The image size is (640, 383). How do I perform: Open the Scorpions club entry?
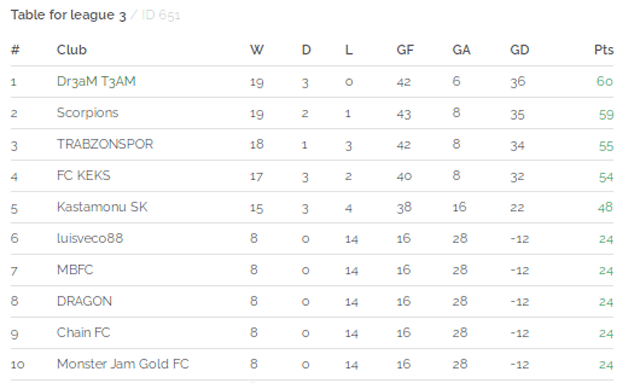(x=87, y=113)
